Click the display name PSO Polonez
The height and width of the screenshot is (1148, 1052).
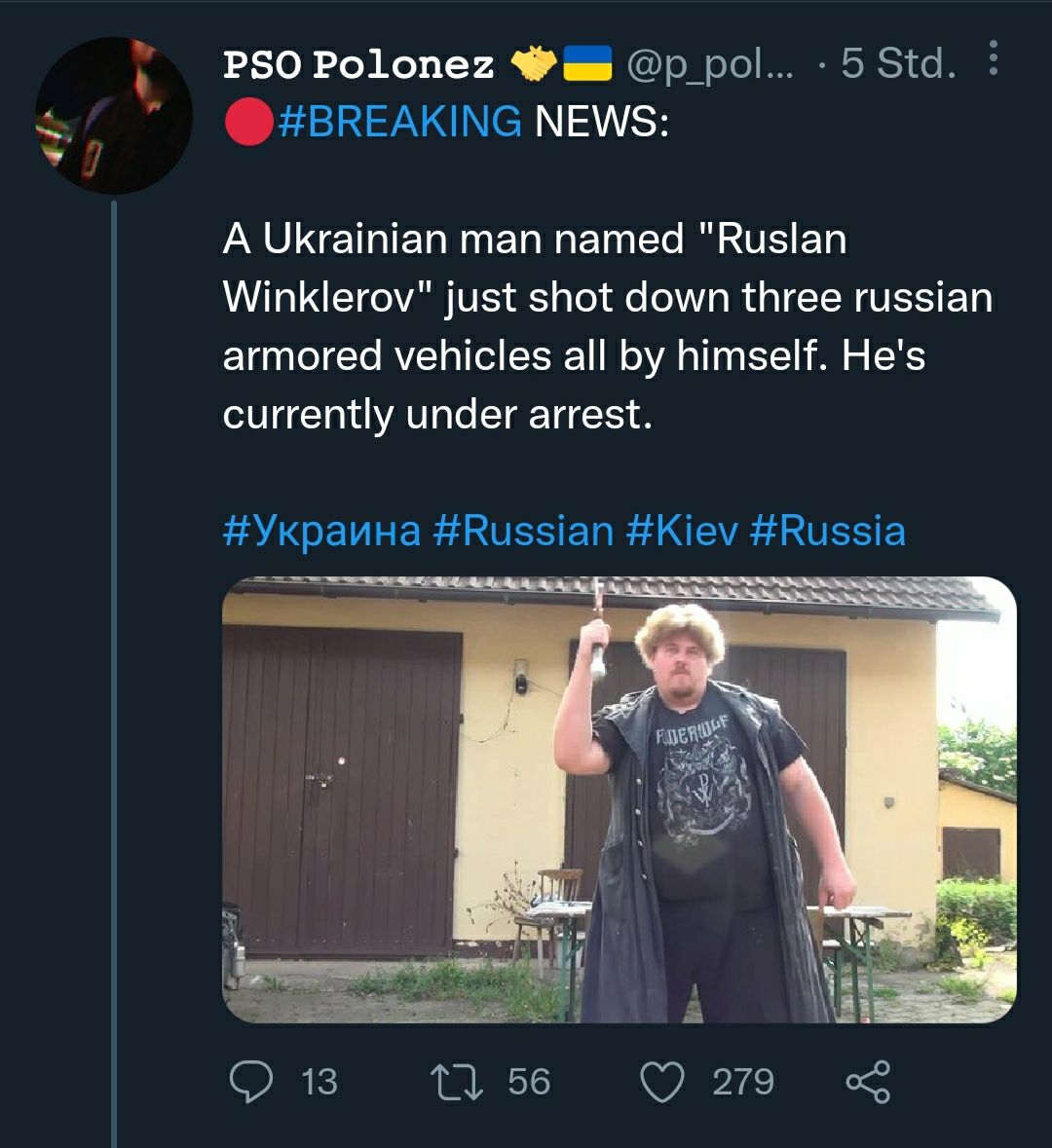(x=358, y=65)
